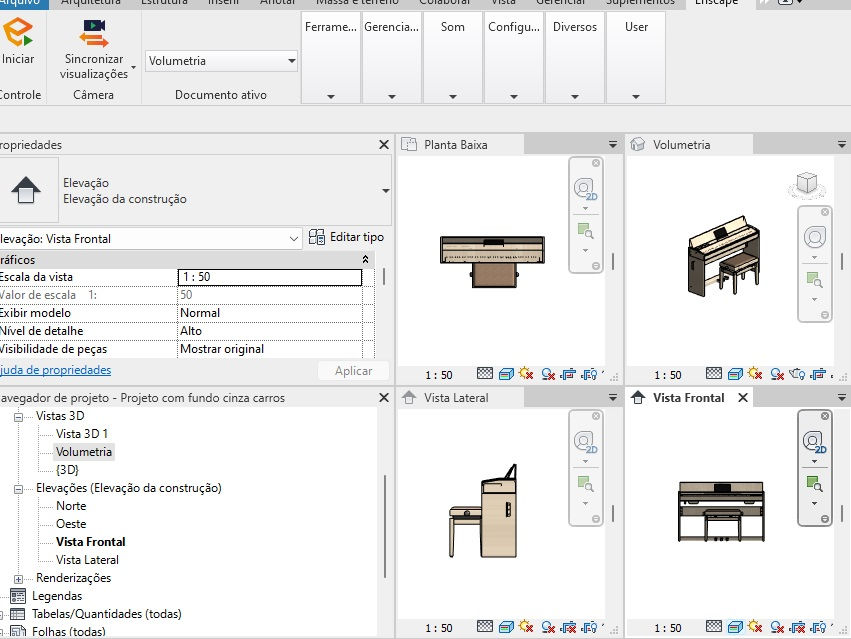Open 2D steering wheel in Vista Frontal
This screenshot has width=851, height=639.
coord(814,442)
